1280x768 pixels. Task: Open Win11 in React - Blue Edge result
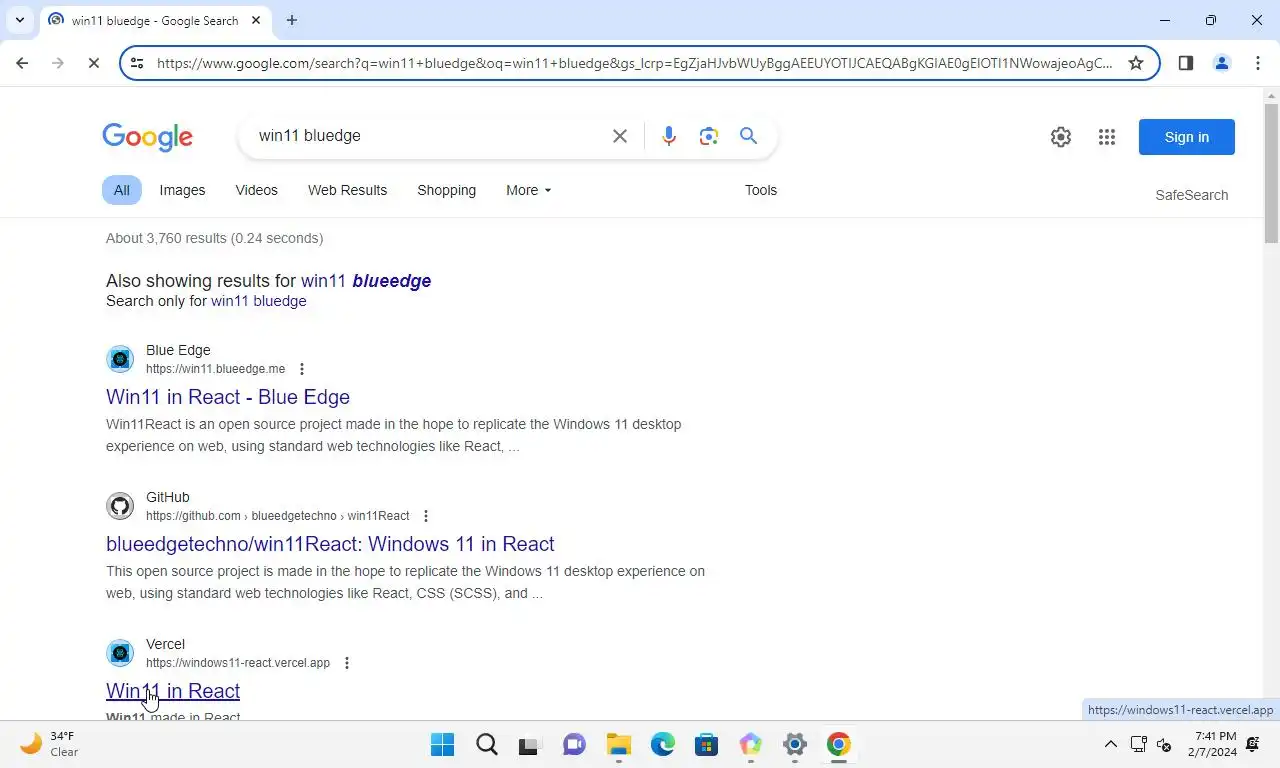tap(228, 397)
